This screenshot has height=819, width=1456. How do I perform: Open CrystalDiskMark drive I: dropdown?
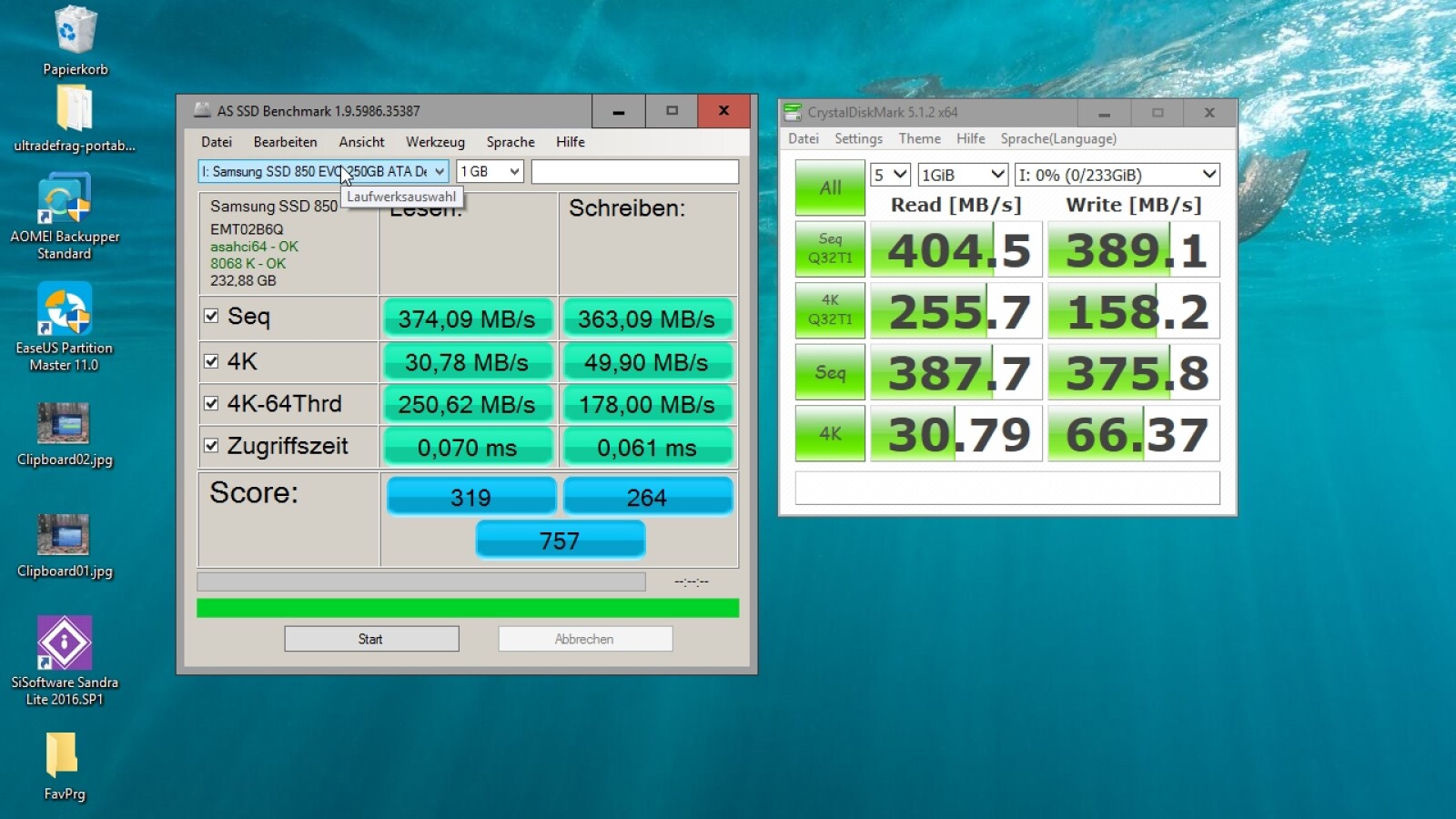coord(1117,175)
